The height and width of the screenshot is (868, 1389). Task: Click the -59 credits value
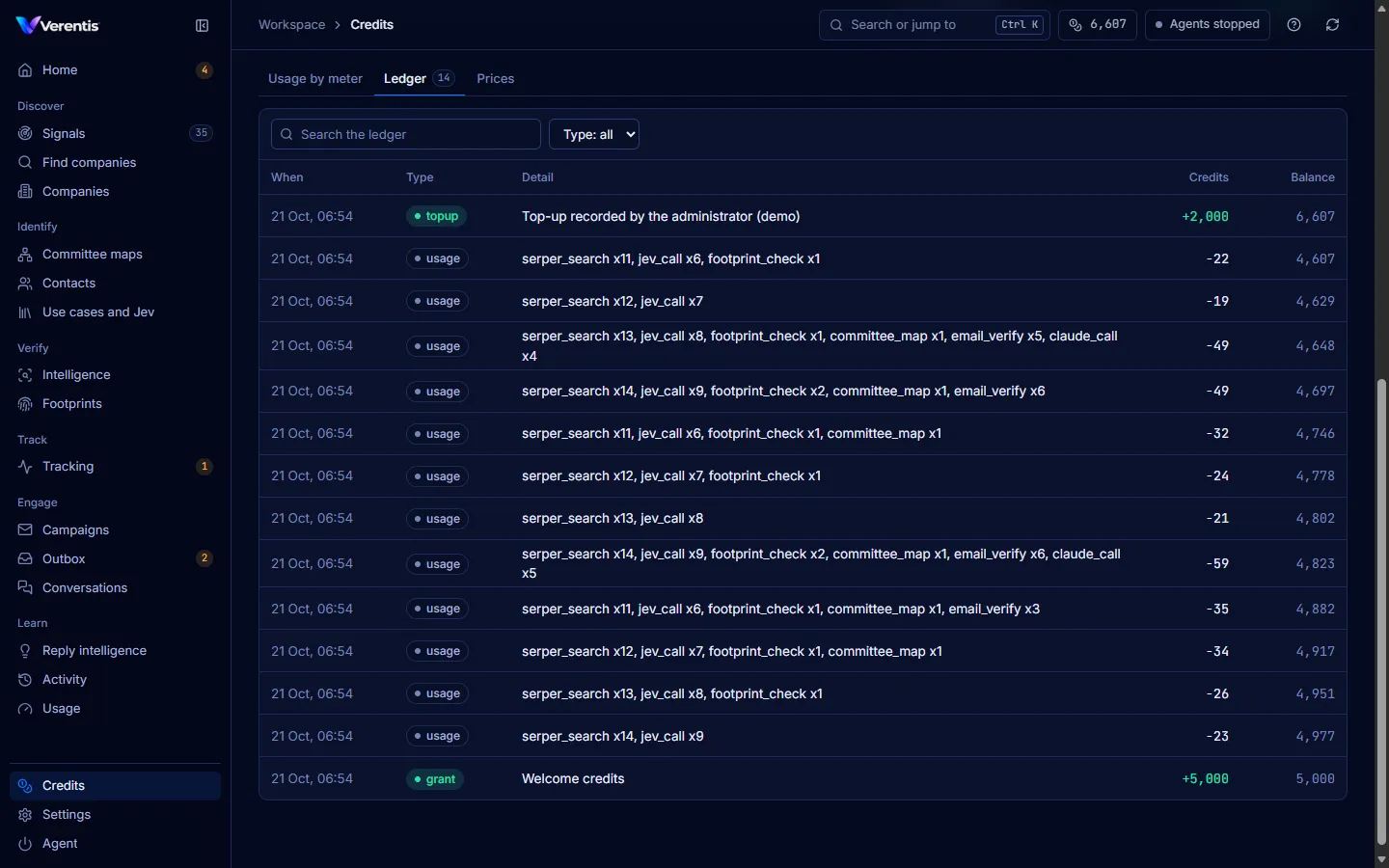(1217, 563)
